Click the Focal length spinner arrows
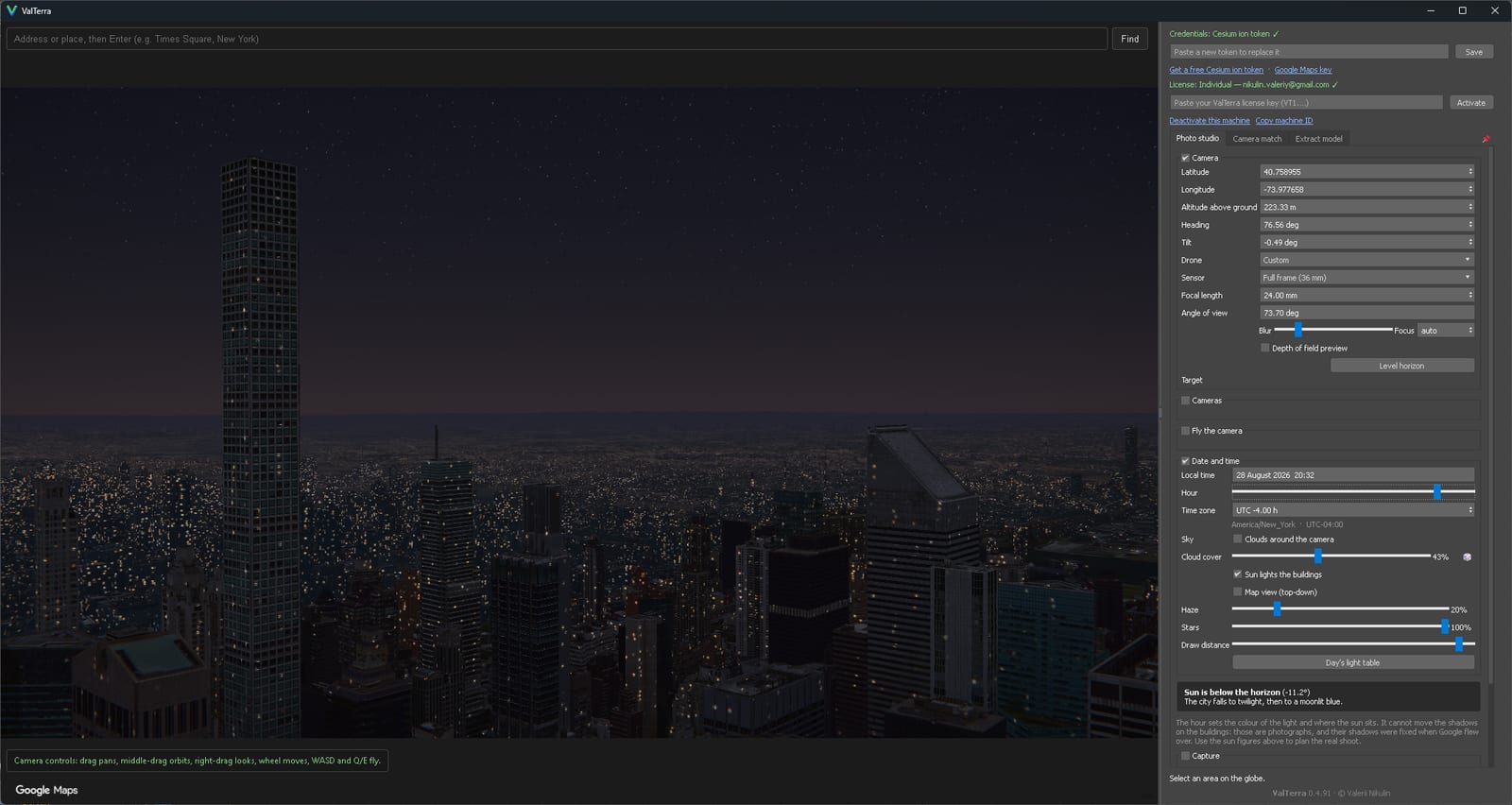Viewport: 1512px width, 805px height. pos(1470,295)
